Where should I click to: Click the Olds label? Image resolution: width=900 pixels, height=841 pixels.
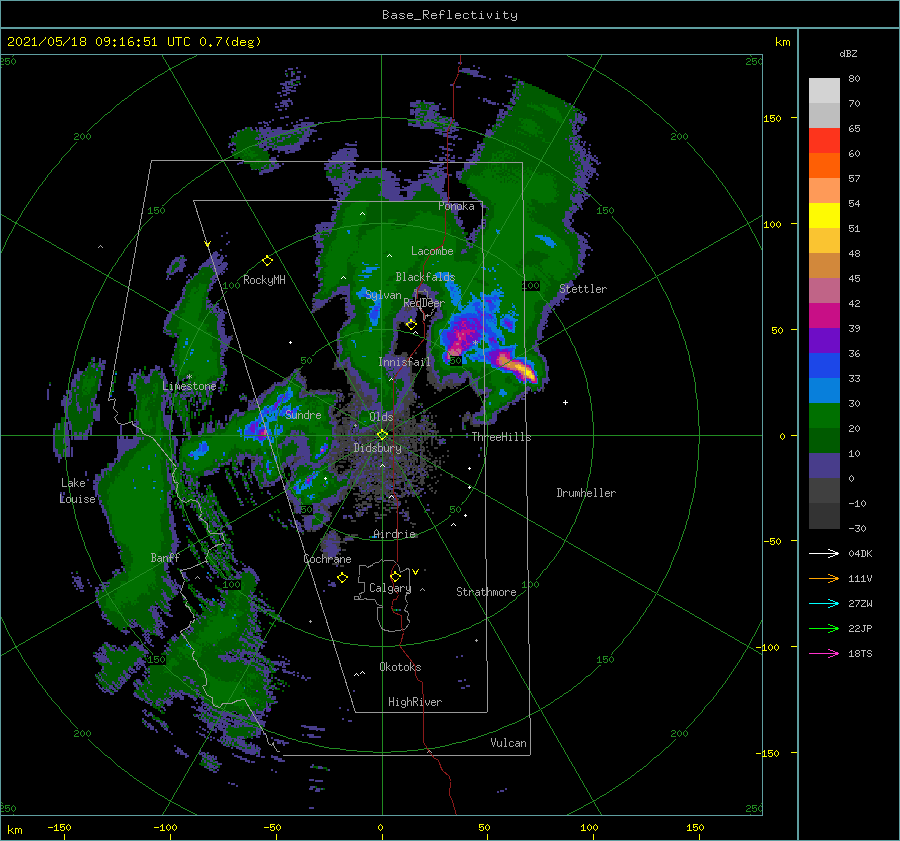[x=381, y=417]
